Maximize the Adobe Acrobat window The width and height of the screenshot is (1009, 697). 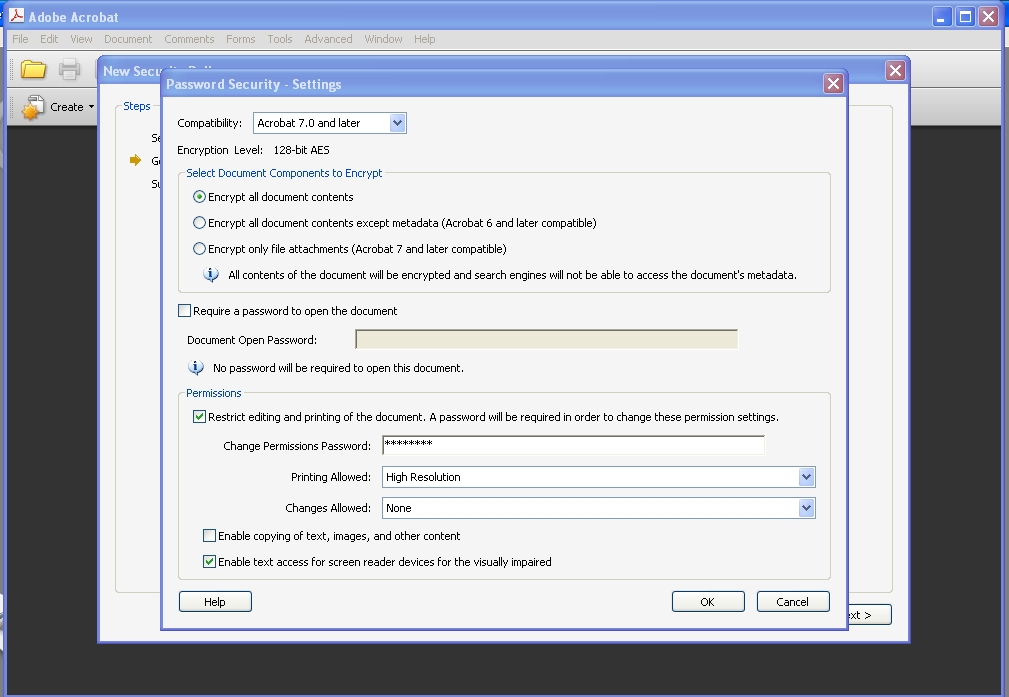(965, 17)
